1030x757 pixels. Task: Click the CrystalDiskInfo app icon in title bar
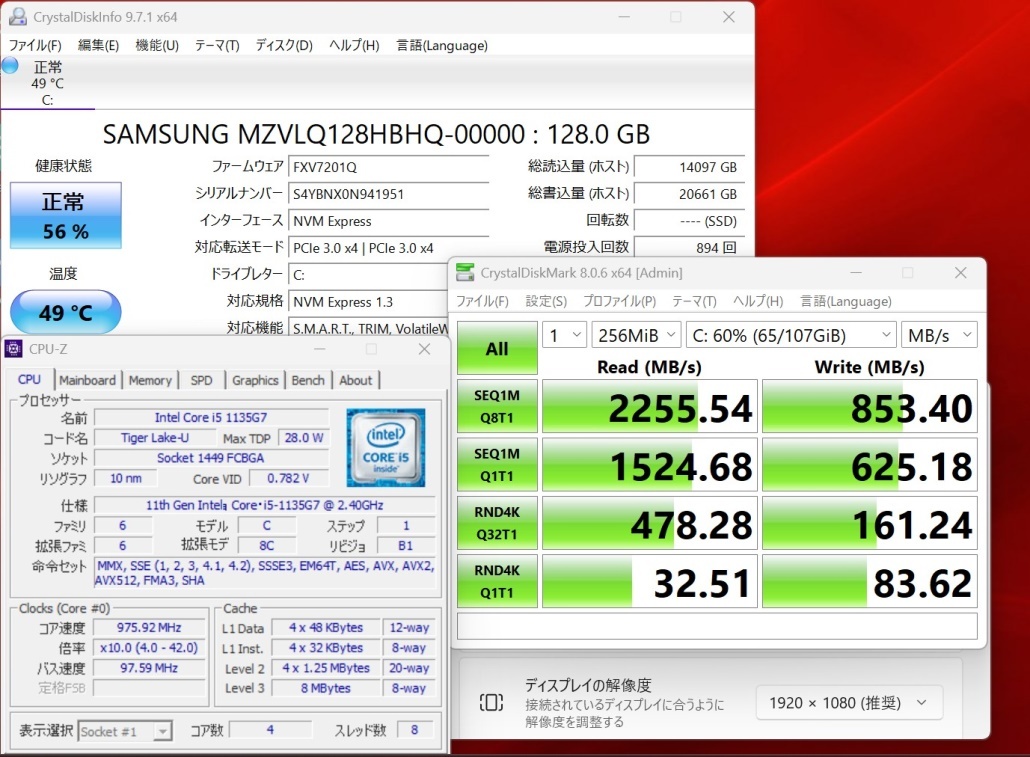pos(18,17)
